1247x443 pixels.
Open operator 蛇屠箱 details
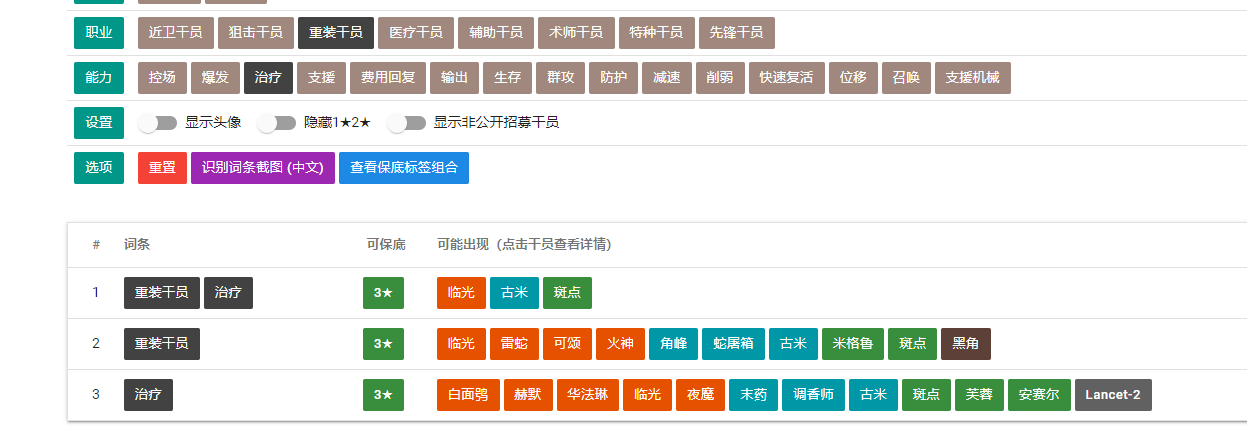click(734, 344)
